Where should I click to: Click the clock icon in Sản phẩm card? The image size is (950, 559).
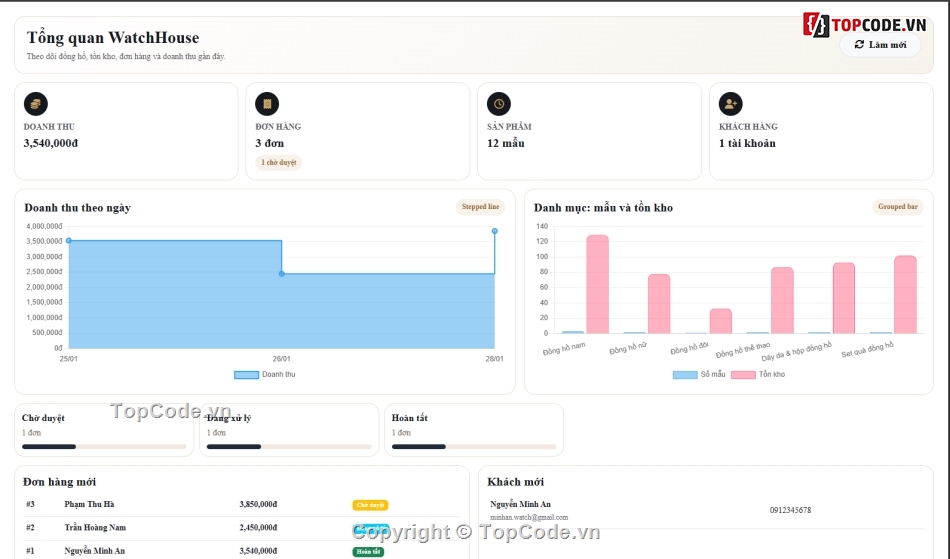[x=499, y=104]
